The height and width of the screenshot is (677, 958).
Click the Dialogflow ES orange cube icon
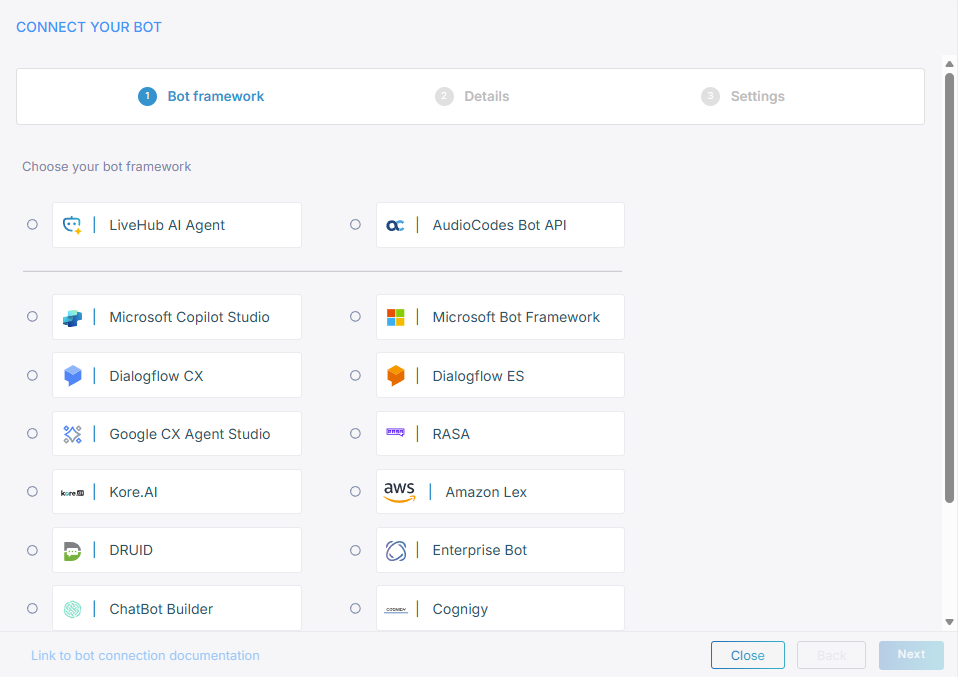click(x=395, y=376)
